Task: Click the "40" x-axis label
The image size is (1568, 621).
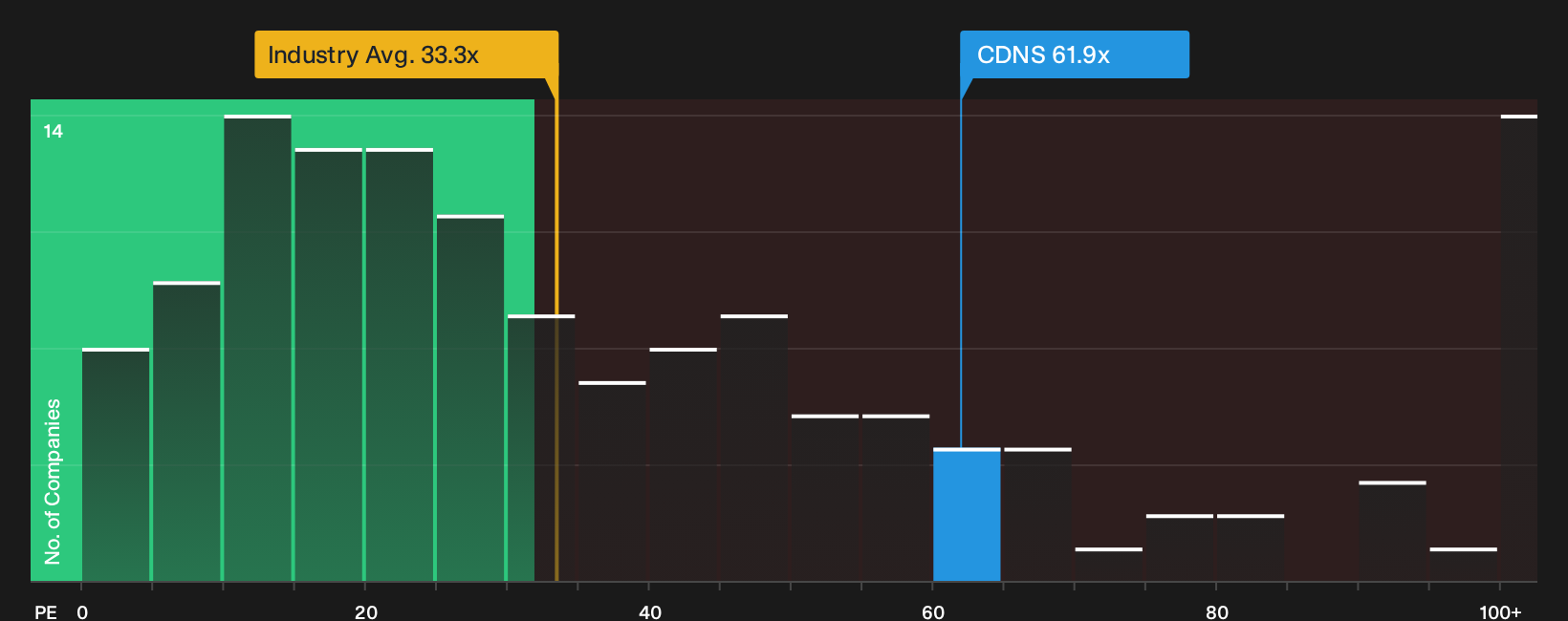Action: pos(649,611)
